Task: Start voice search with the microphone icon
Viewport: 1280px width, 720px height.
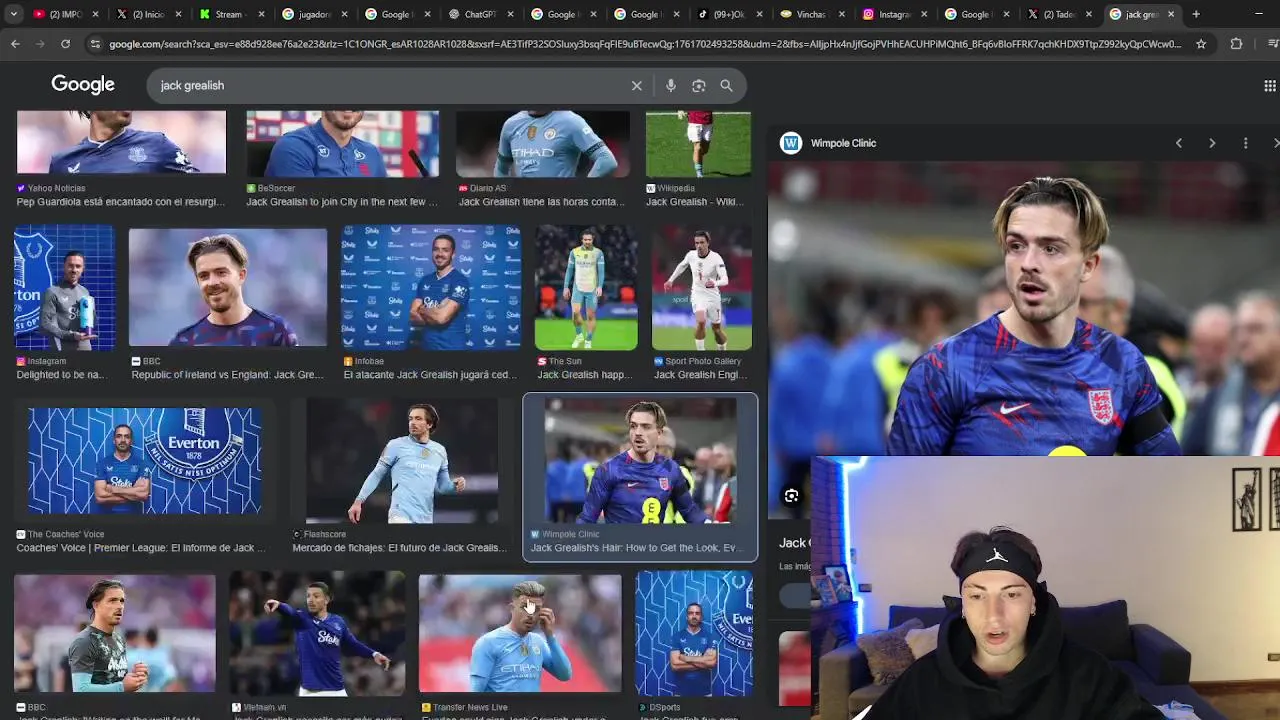Action: click(671, 86)
